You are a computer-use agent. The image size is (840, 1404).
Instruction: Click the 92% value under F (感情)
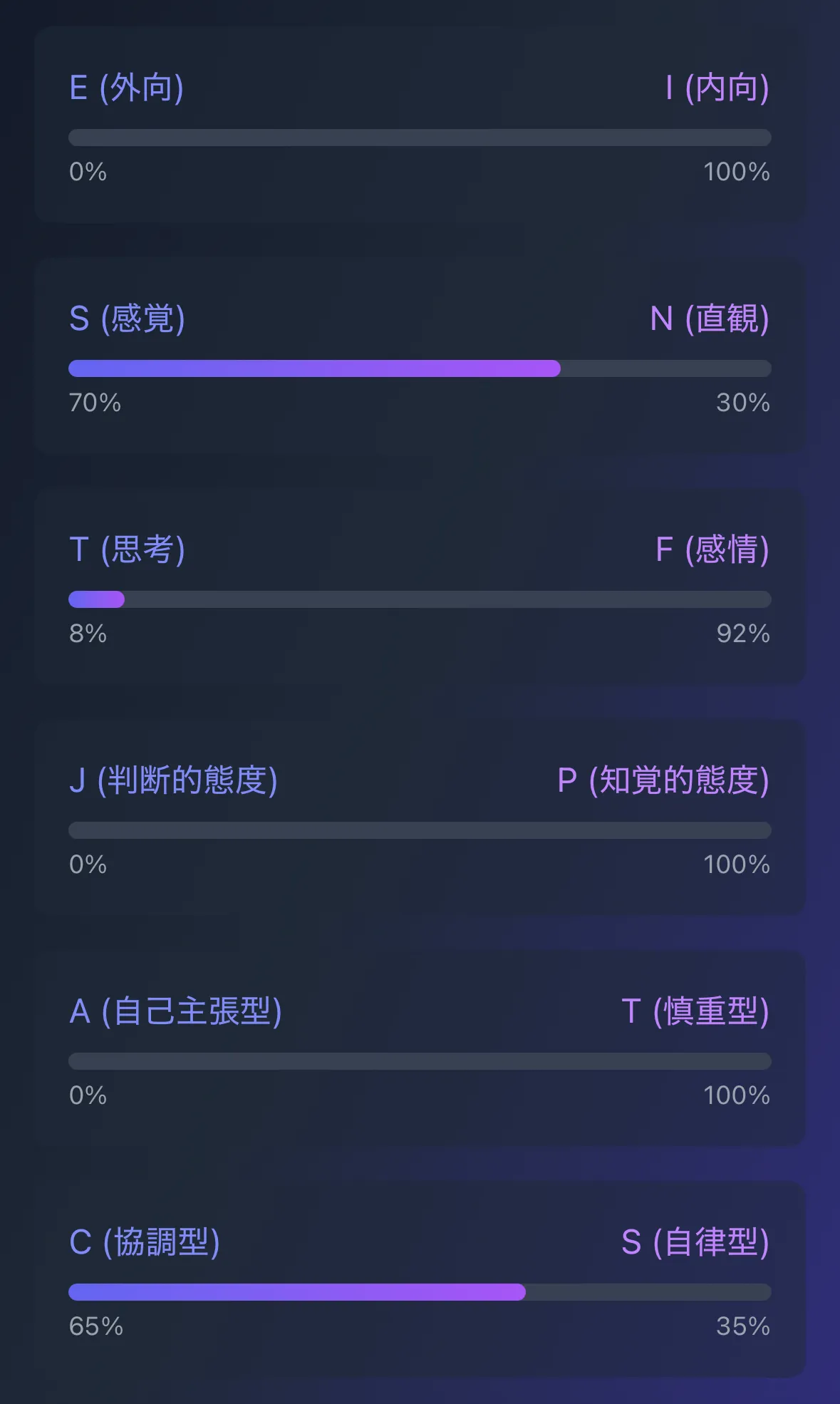743,634
